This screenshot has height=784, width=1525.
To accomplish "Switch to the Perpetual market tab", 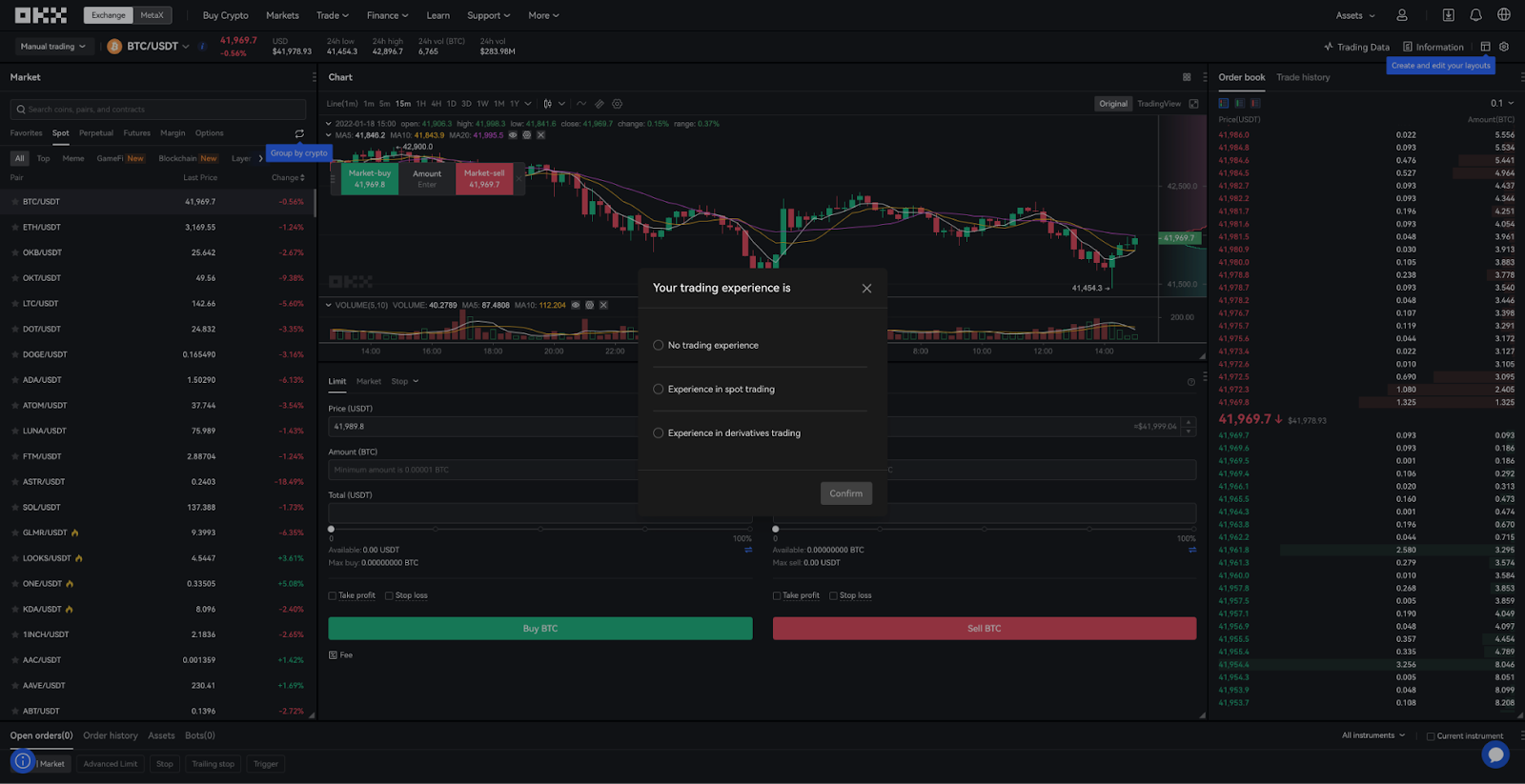I will click(96, 133).
